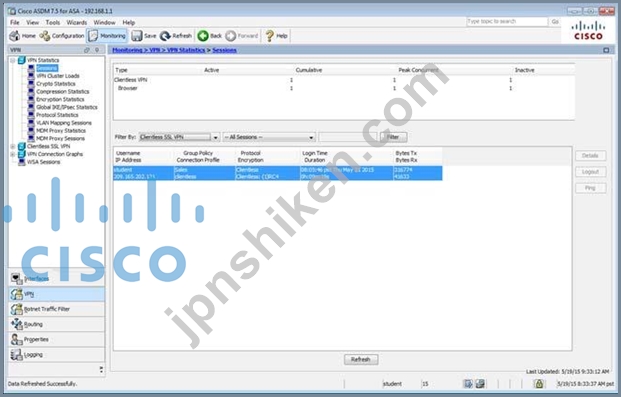Image resolution: width=621 pixels, height=397 pixels.
Task: Open the Botnet Traffic Filter section
Action: [57, 309]
